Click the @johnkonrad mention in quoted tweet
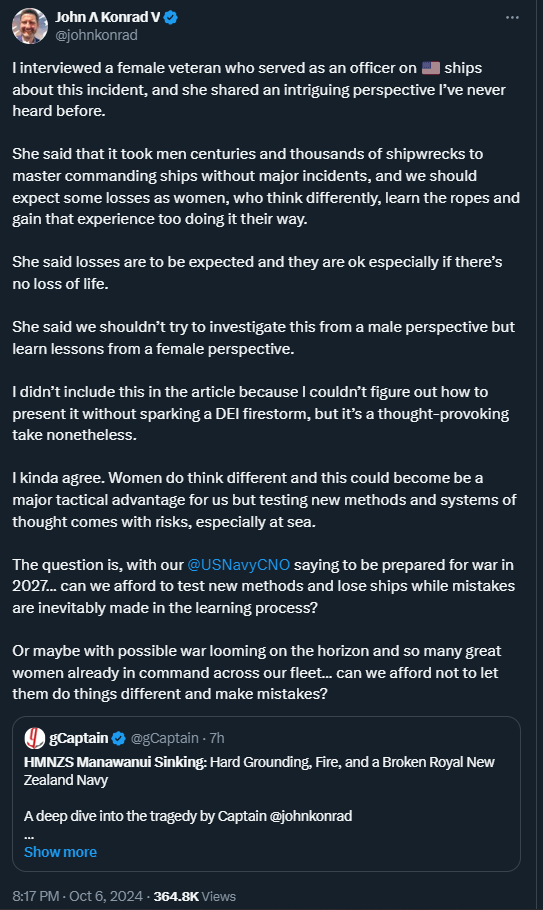This screenshot has height=910, width=543. tap(310, 816)
